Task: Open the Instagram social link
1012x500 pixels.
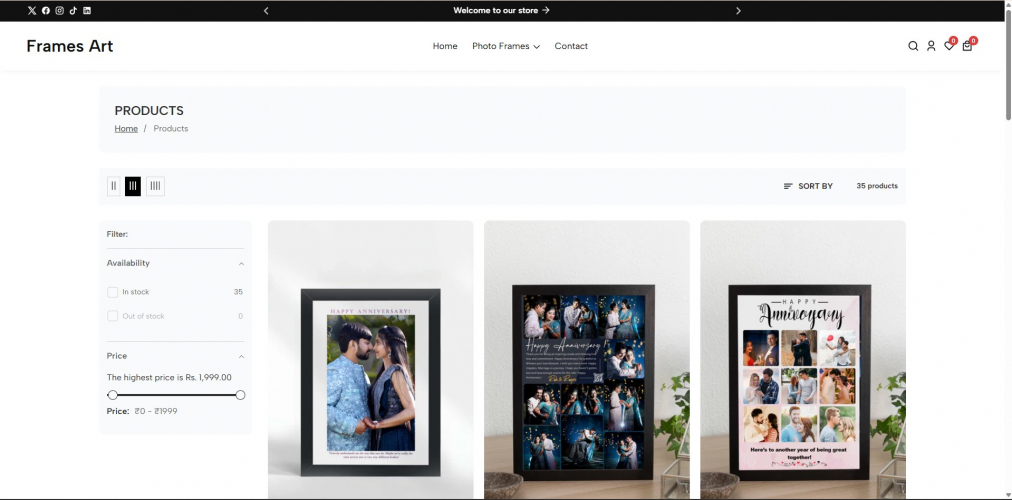Action: pyautogui.click(x=59, y=10)
